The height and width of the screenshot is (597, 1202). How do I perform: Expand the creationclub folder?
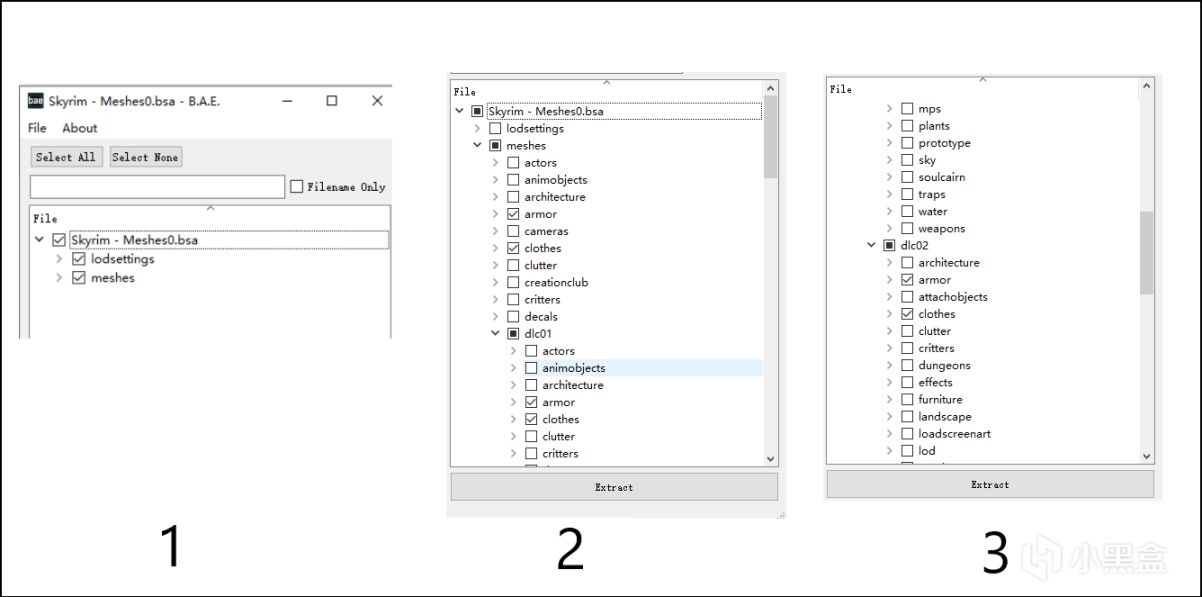[495, 282]
